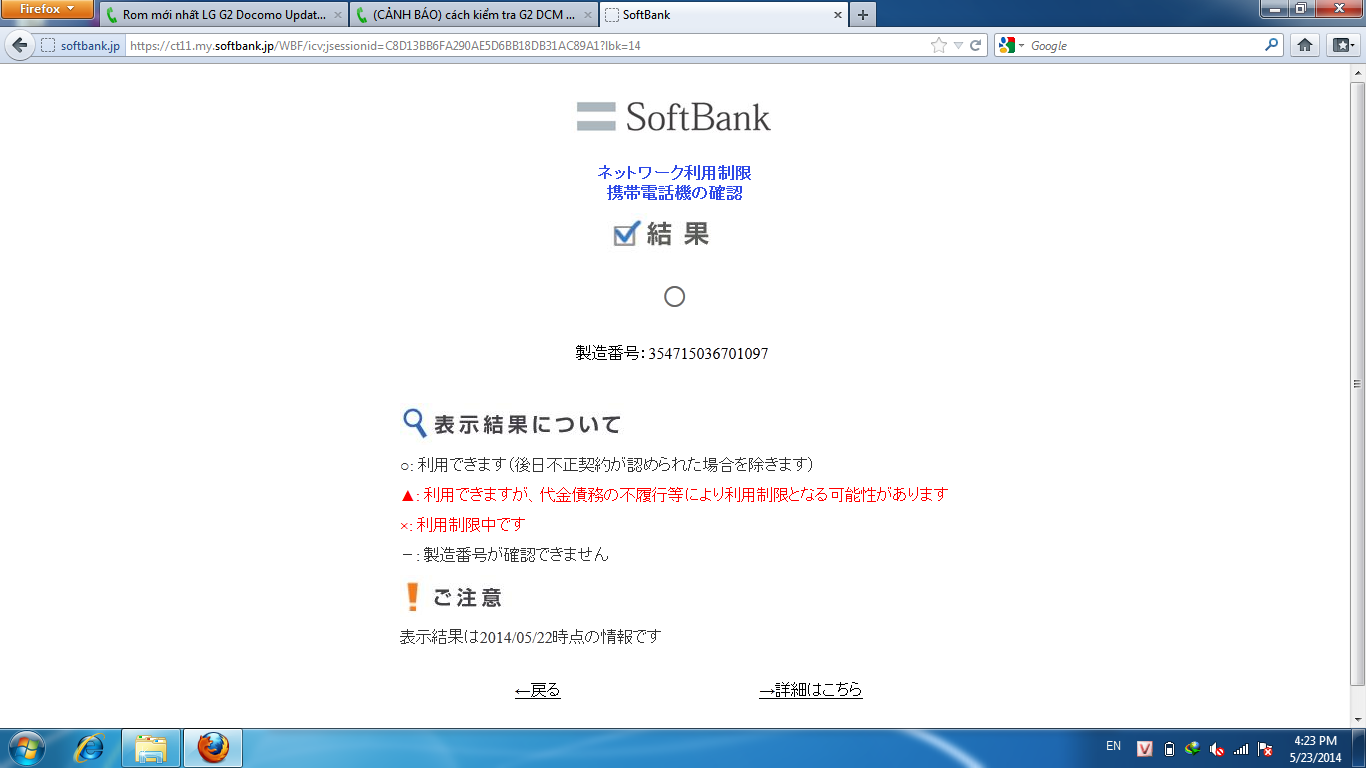Image resolution: width=1366 pixels, height=768 pixels.
Task: Click the orange exclamation icon beside ご注意
Action: pyautogui.click(x=411, y=597)
